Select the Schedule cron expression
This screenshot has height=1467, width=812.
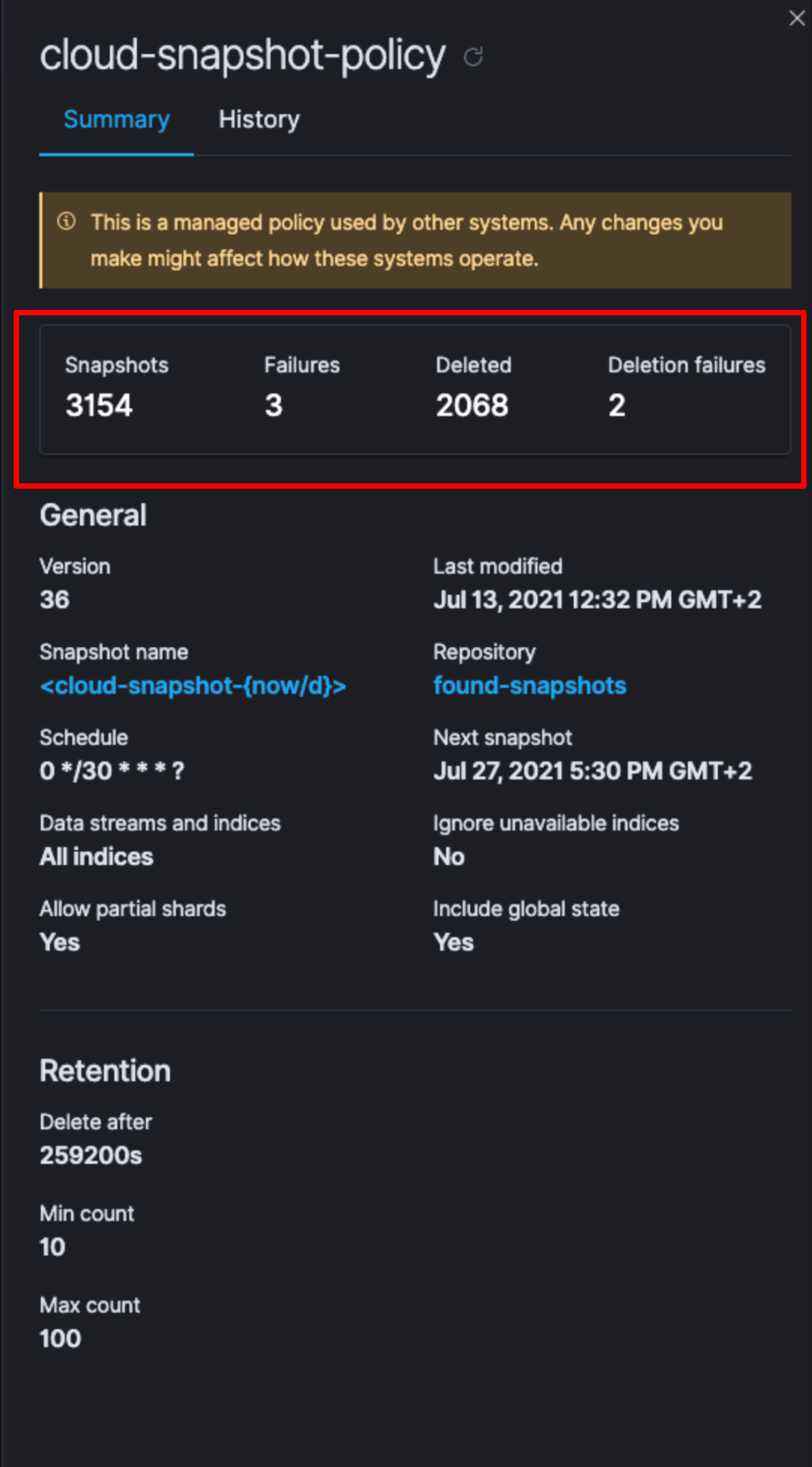tap(112, 770)
